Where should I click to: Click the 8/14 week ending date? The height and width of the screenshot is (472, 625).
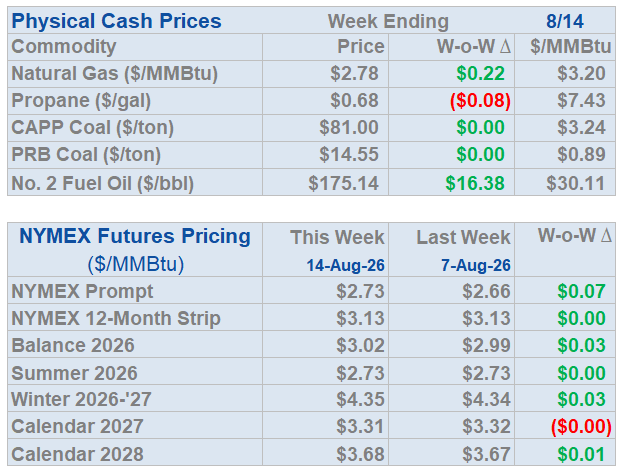pyautogui.click(x=565, y=22)
